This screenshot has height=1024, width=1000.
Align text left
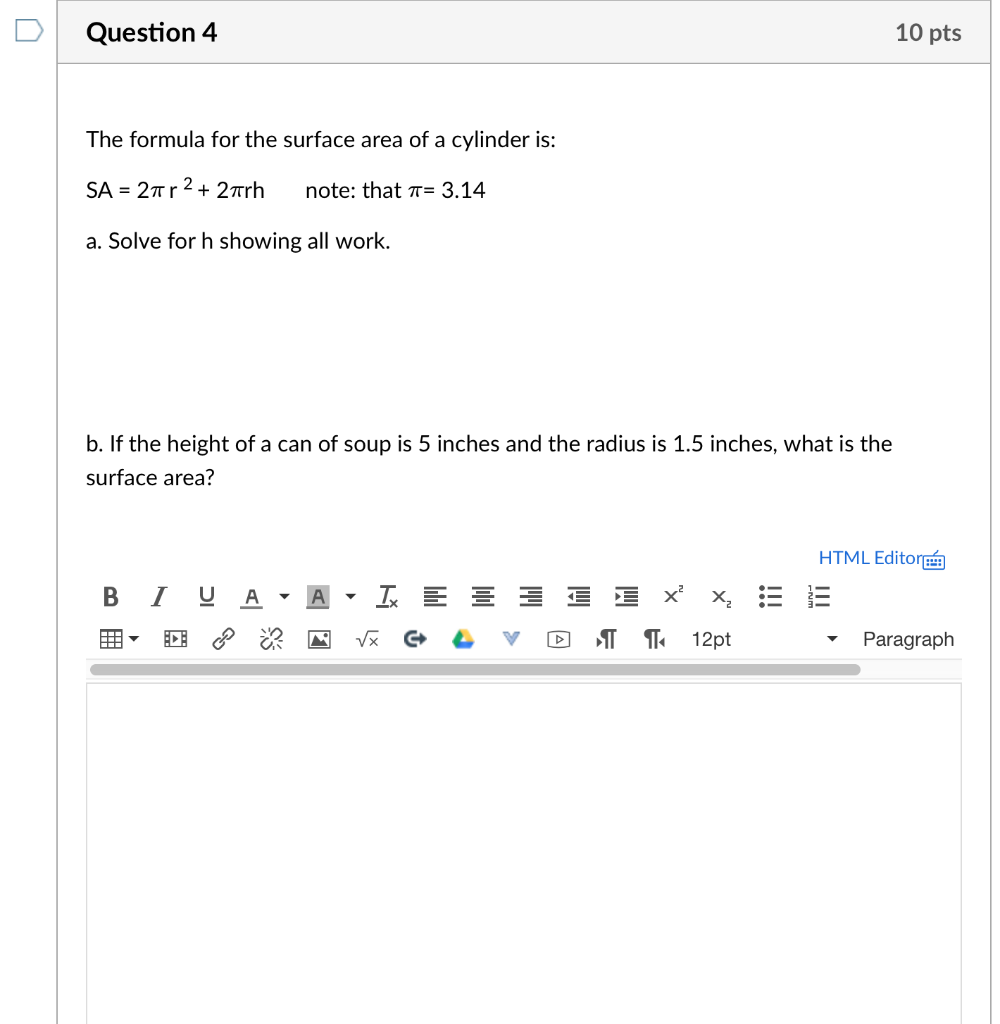pyautogui.click(x=435, y=596)
